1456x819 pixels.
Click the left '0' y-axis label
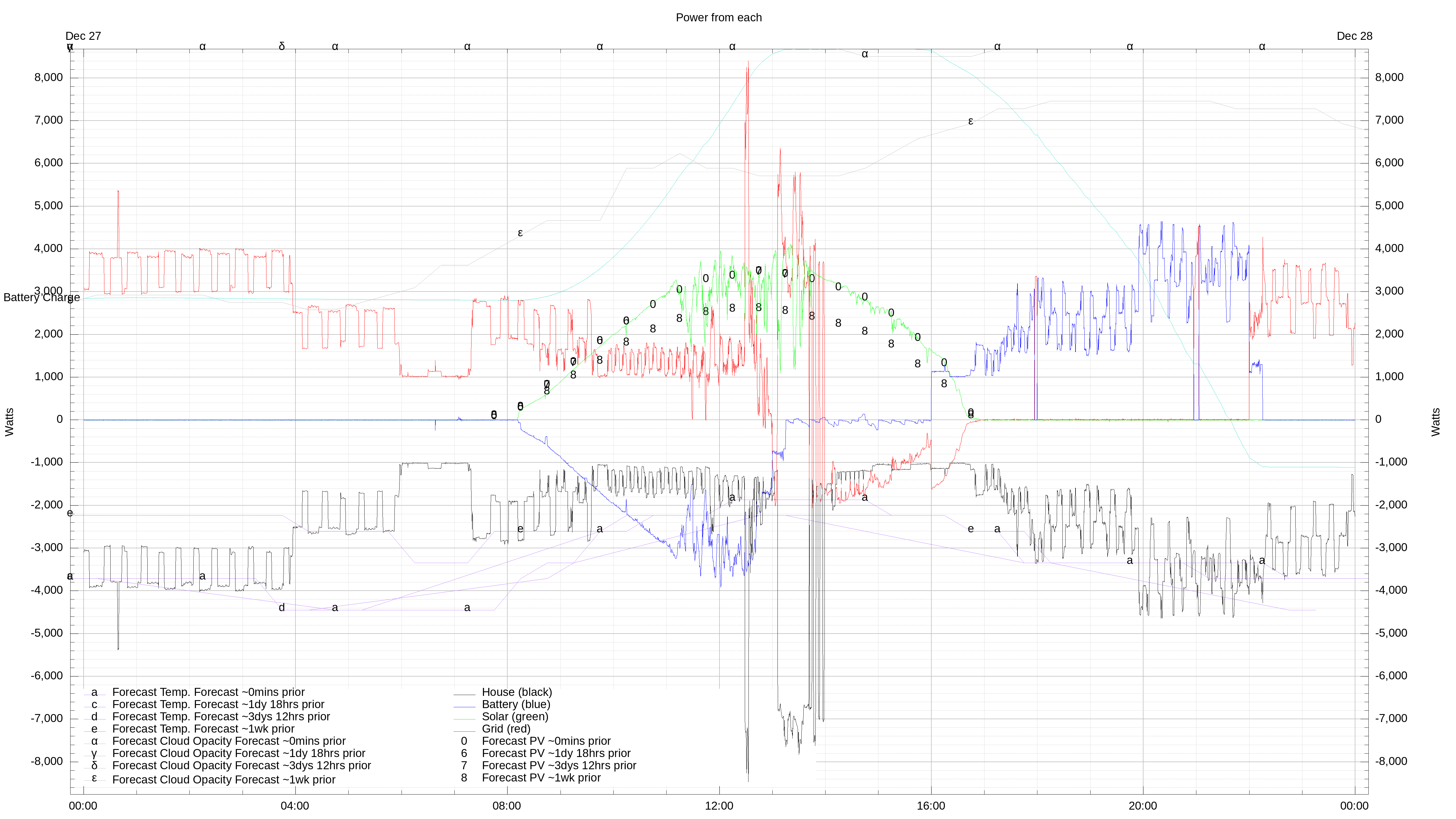[x=59, y=419]
